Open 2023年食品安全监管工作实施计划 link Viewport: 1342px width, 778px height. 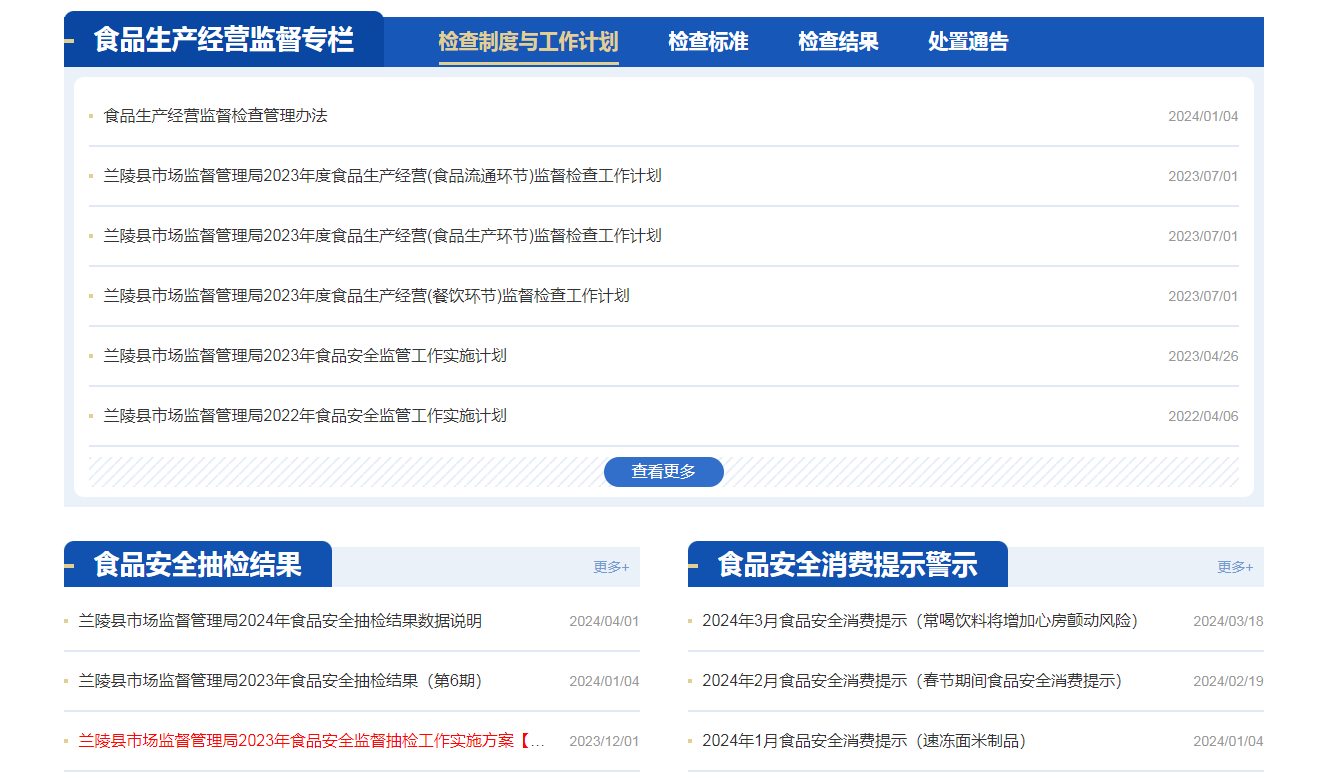pos(305,356)
